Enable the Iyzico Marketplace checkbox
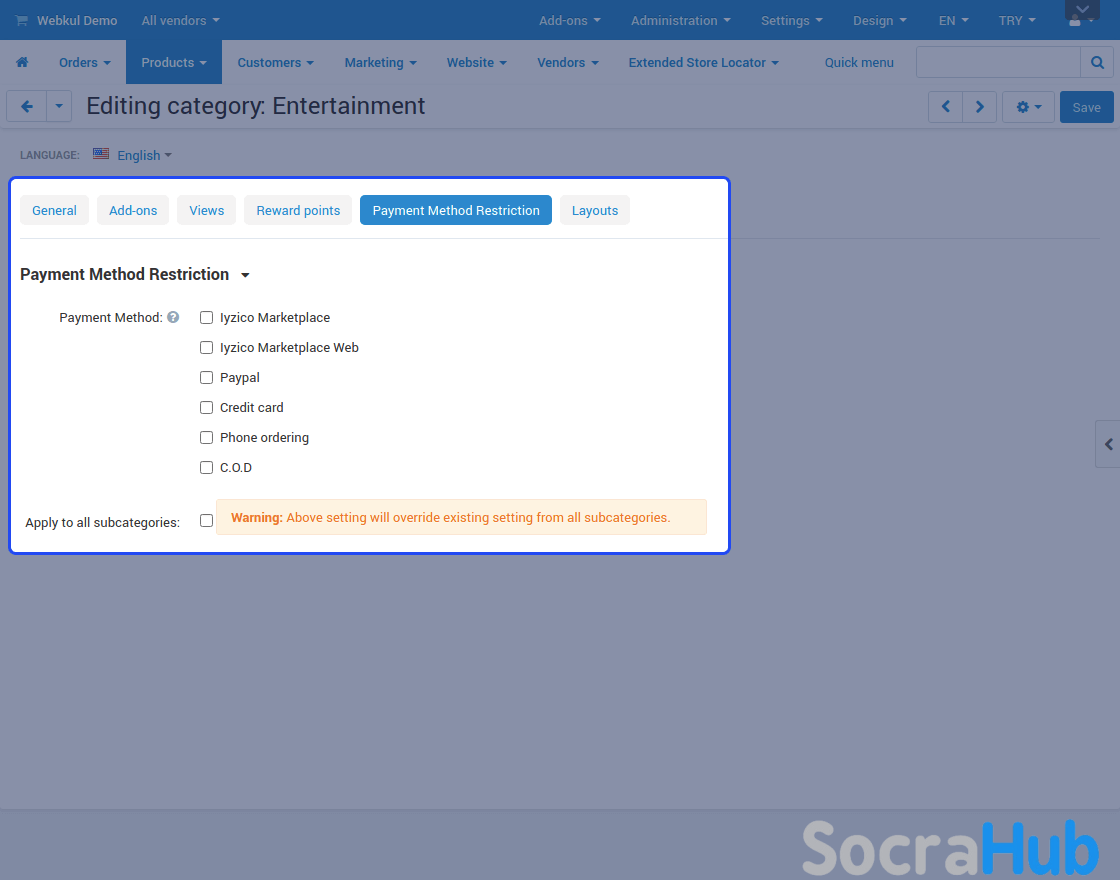The width and height of the screenshot is (1120, 880). (x=207, y=318)
